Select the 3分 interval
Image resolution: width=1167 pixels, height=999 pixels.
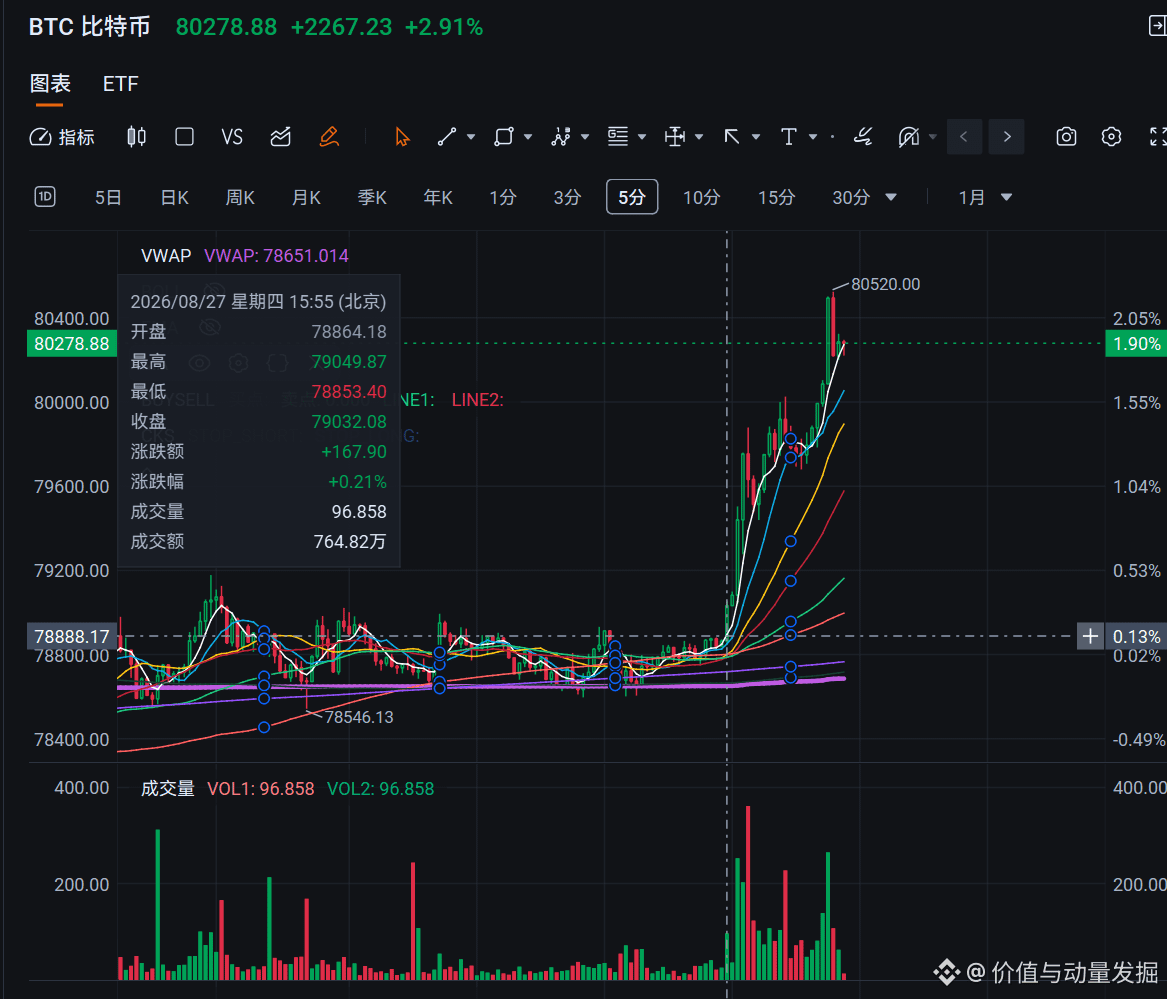567,197
